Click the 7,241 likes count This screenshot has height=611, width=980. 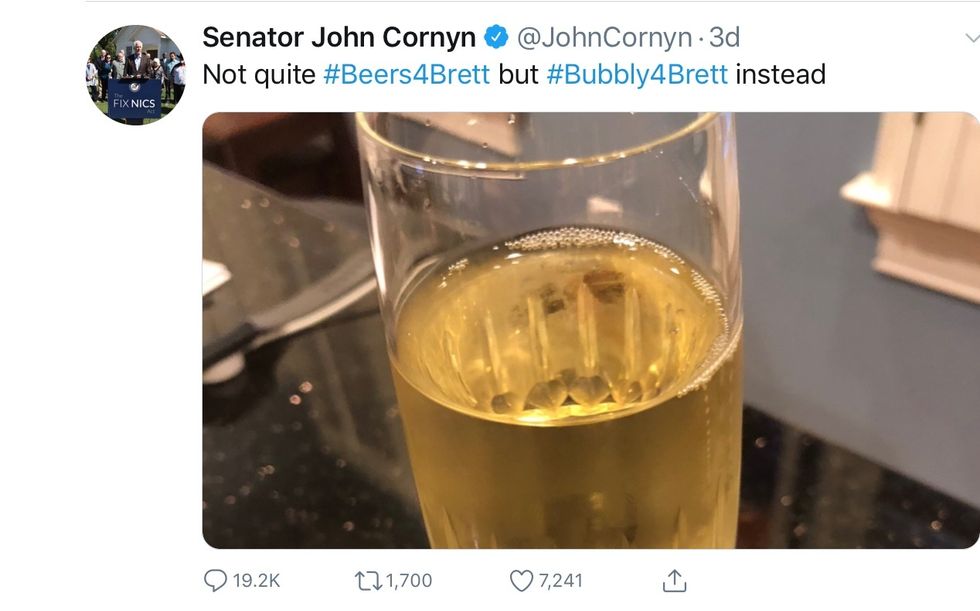[x=560, y=580]
